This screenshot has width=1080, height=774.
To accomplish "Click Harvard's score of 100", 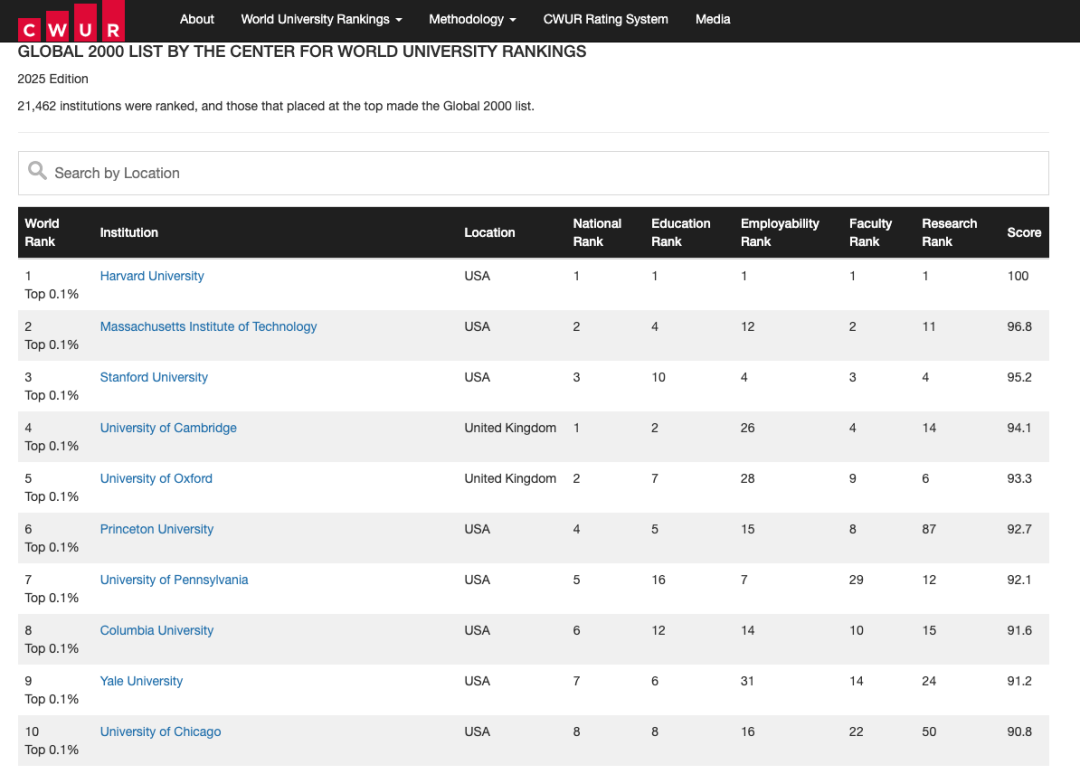I will tap(1017, 276).
